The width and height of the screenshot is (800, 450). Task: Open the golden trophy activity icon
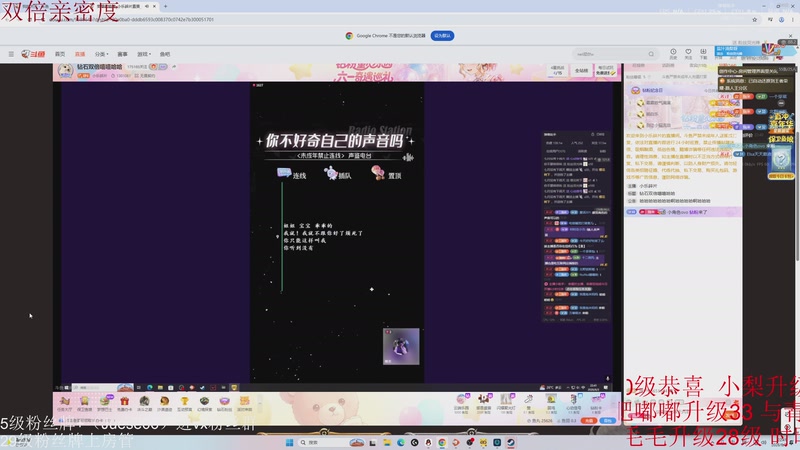point(184,403)
